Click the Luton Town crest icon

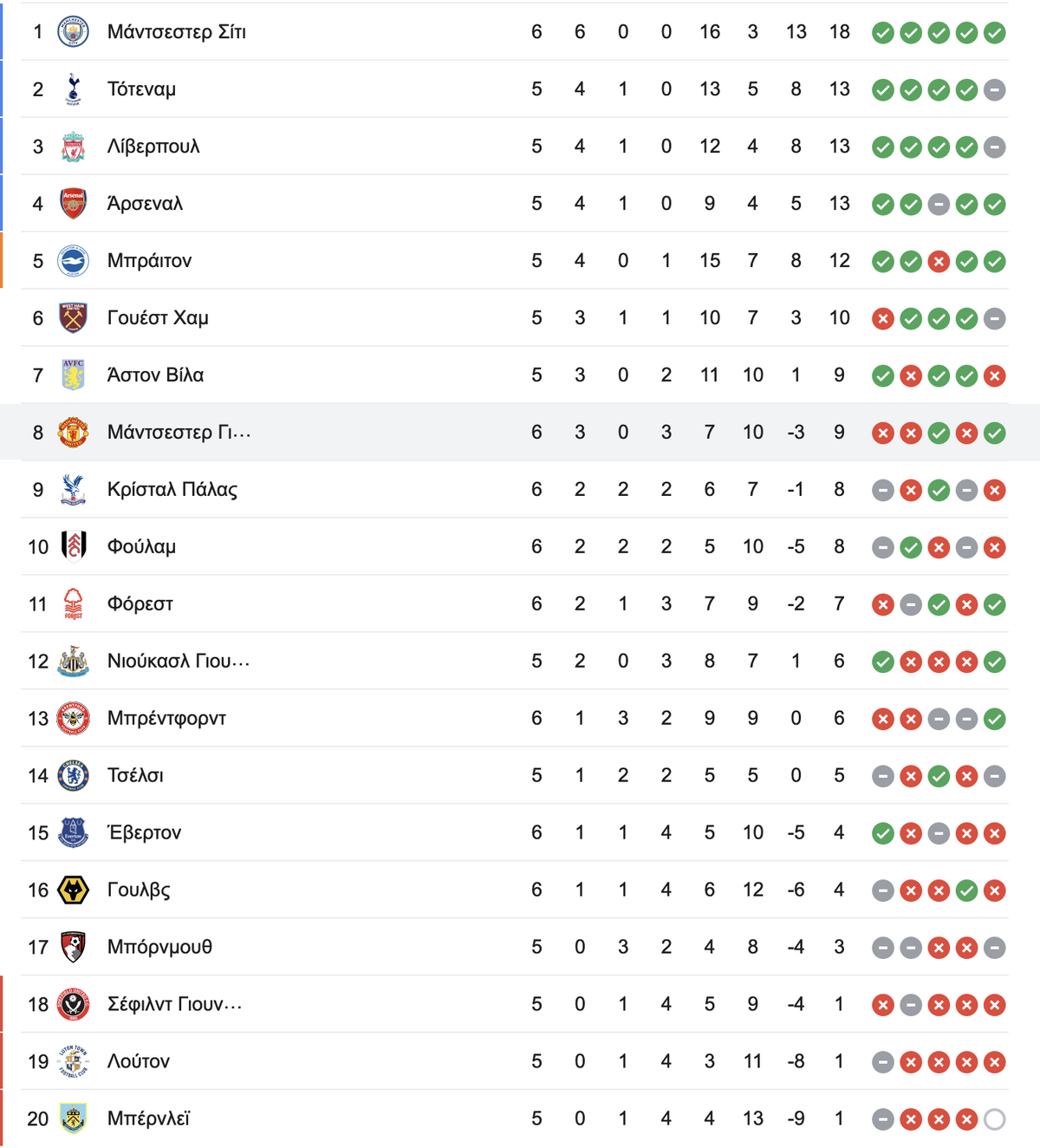(73, 1062)
